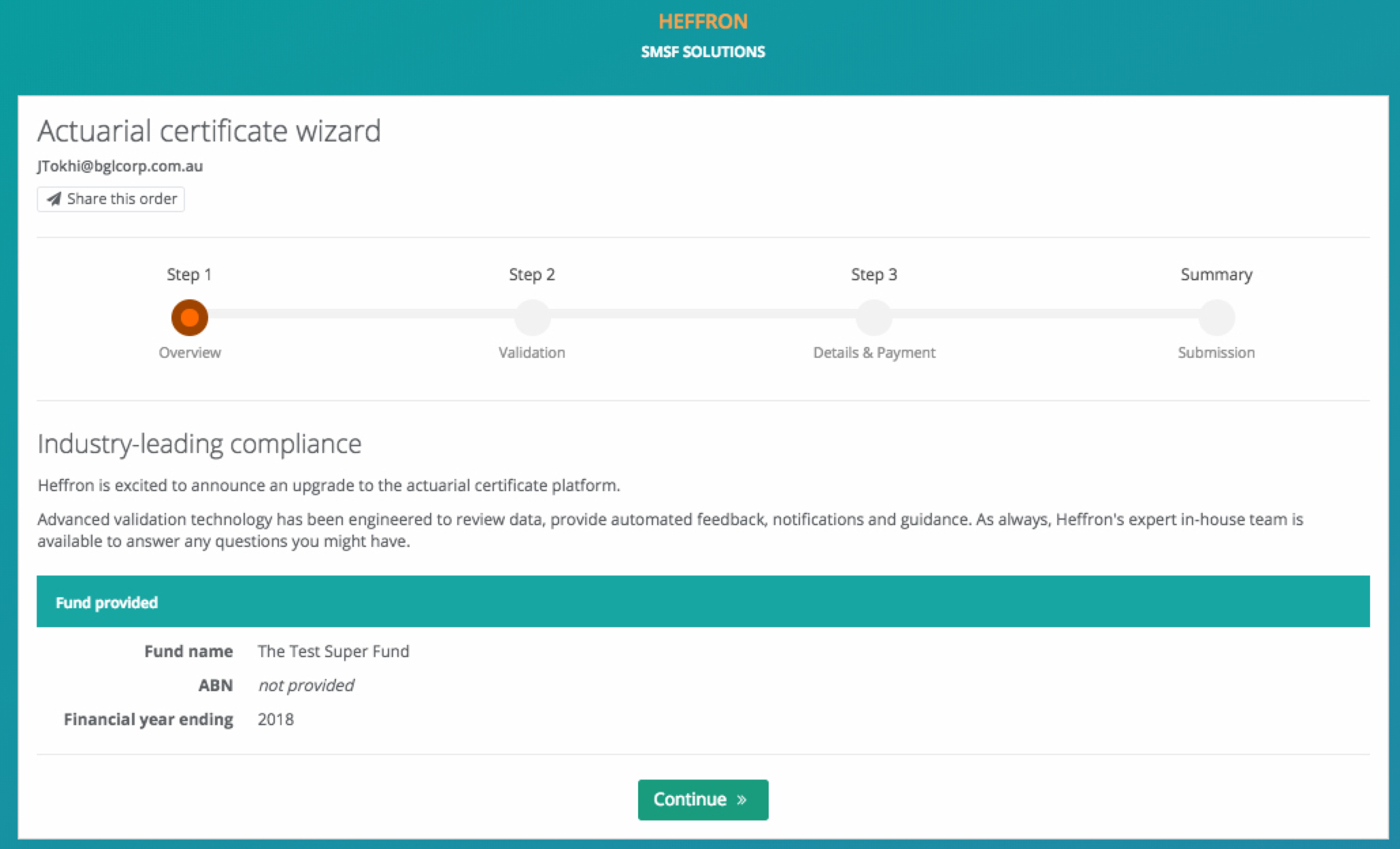Image resolution: width=1400 pixels, height=849 pixels.
Task: Click the Validation step label
Action: click(532, 352)
